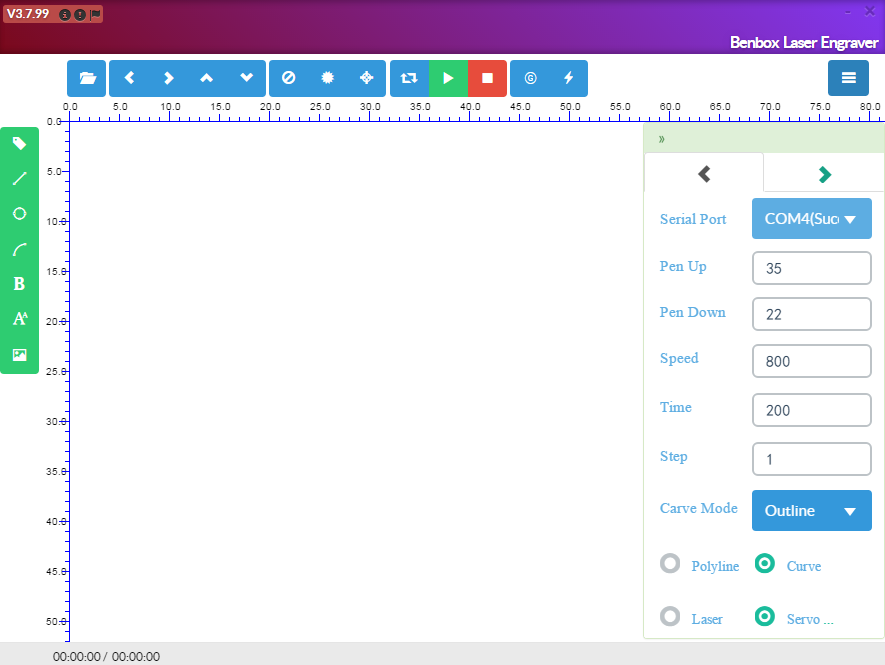Click the Pen Down input field

coord(812,314)
